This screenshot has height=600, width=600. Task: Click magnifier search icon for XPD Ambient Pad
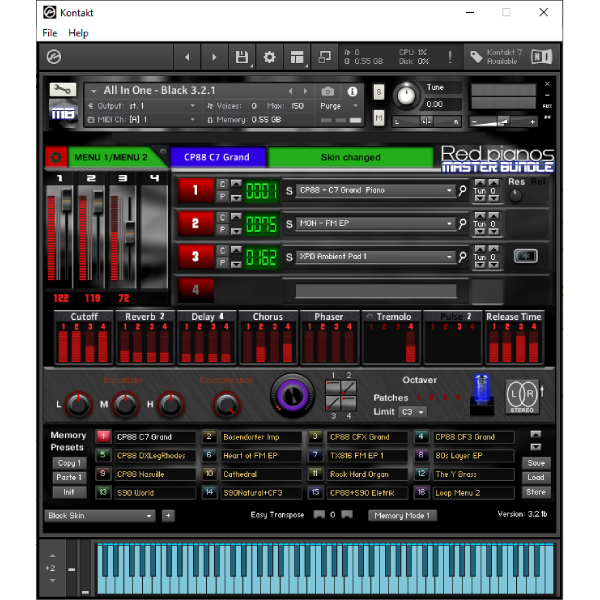(x=462, y=256)
